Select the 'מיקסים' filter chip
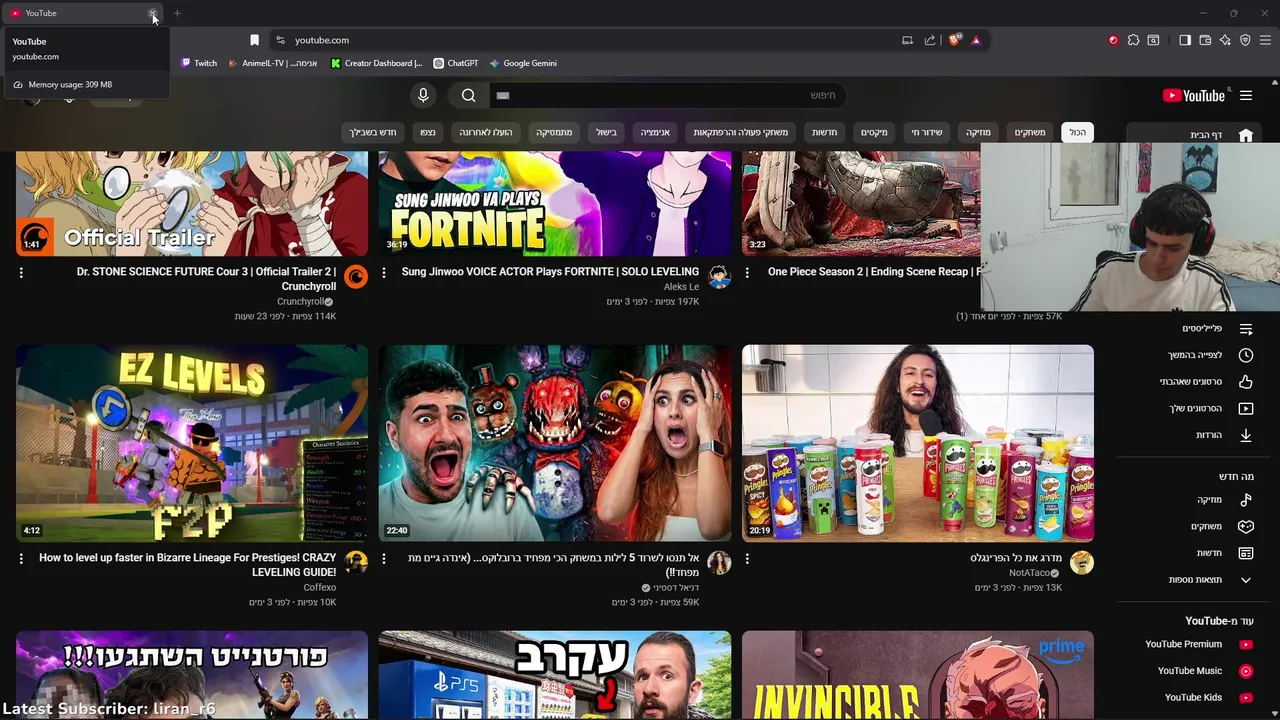The image size is (1280, 720). click(x=874, y=132)
